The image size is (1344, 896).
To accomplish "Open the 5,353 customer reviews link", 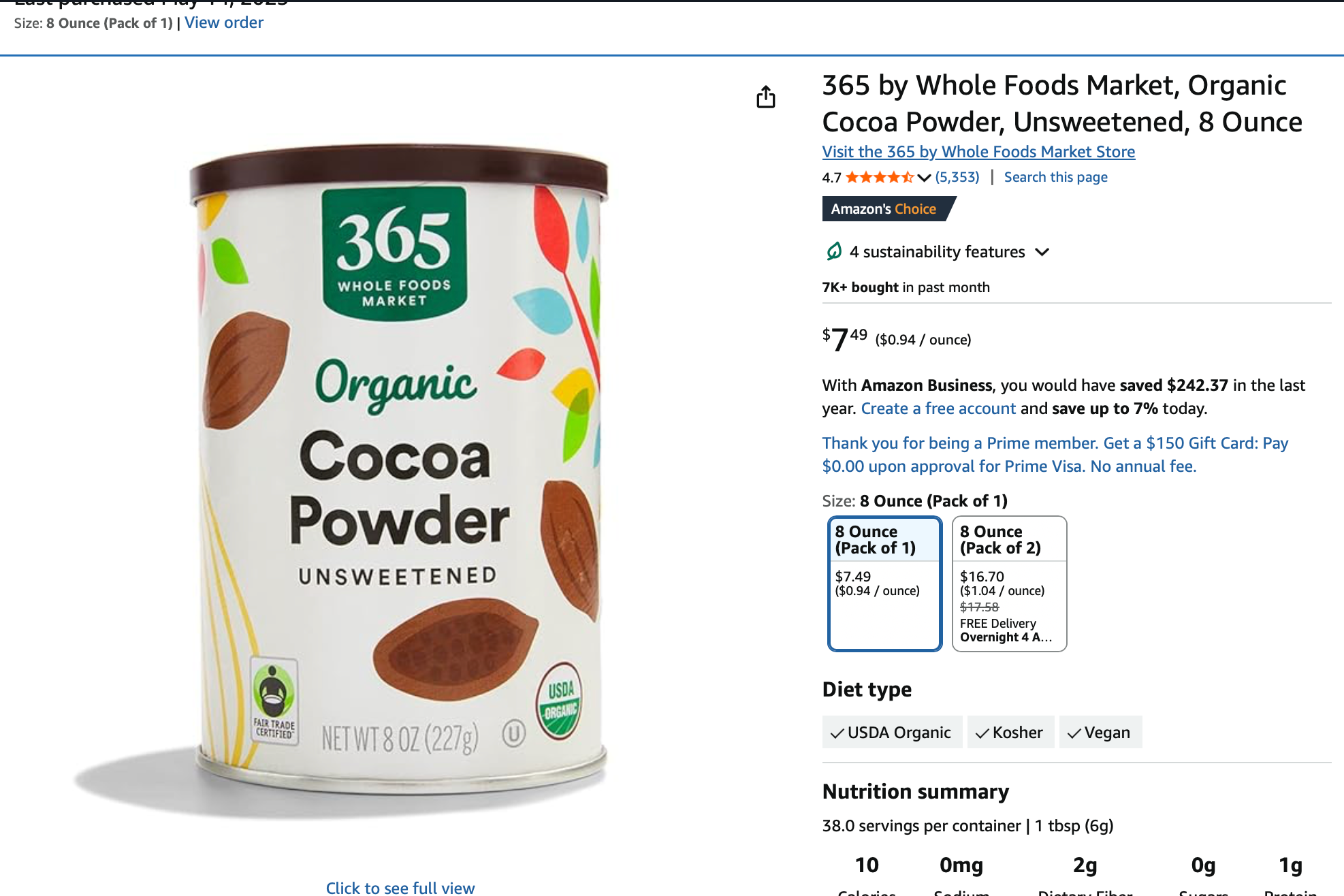I will click(957, 177).
